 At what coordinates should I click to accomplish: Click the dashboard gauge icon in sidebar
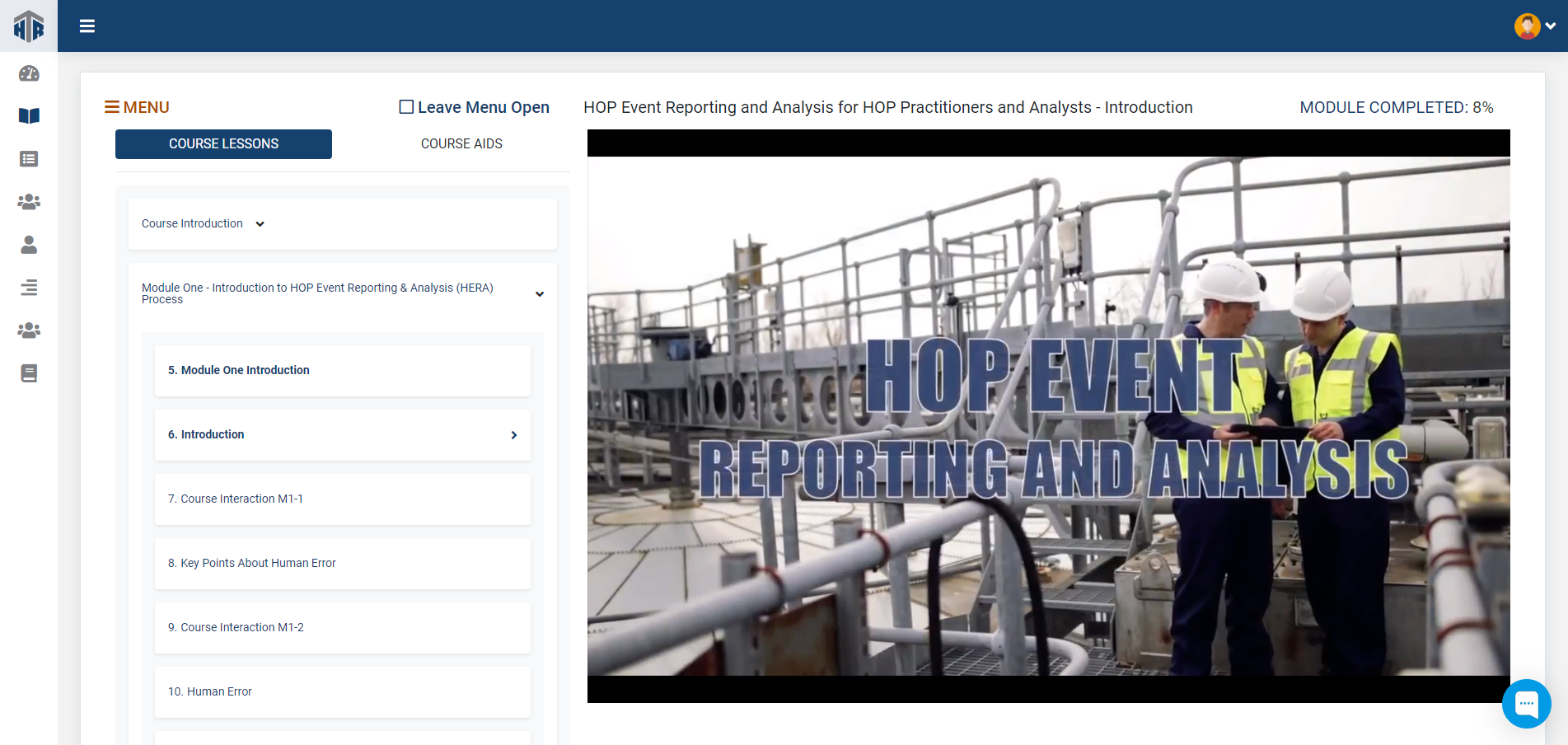[29, 73]
